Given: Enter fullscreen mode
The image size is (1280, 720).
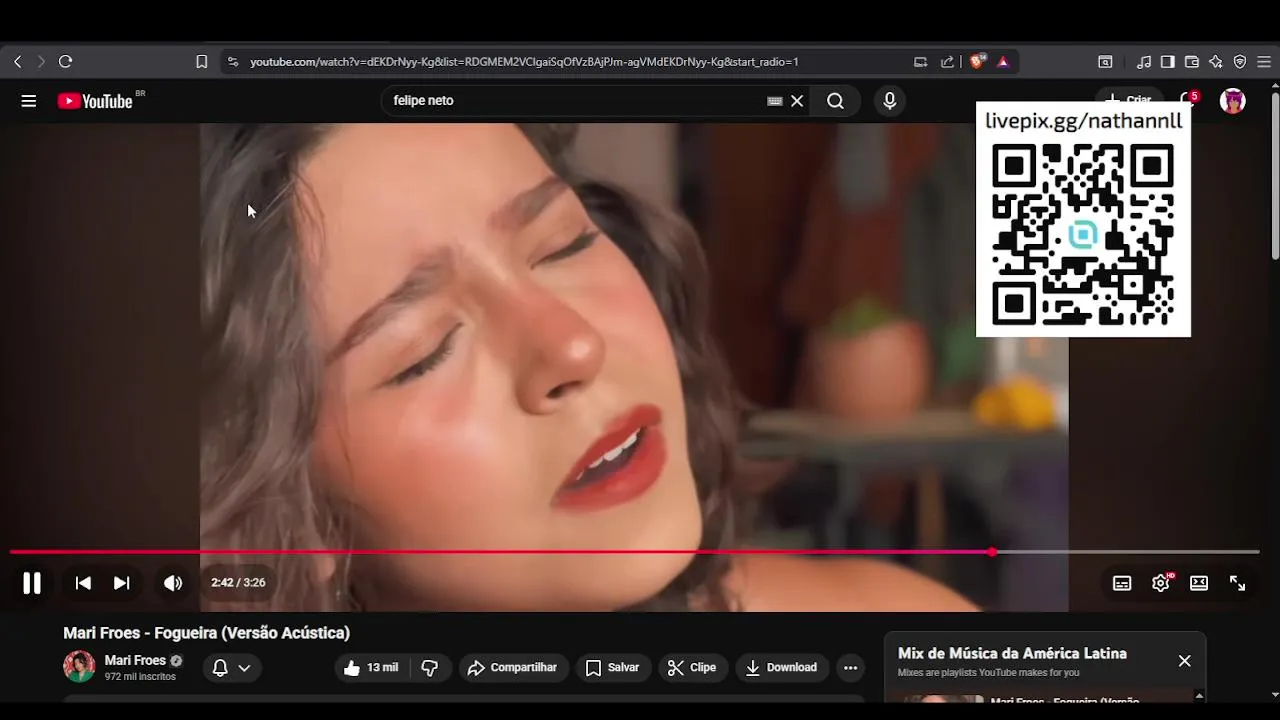Looking at the screenshot, I should (1237, 583).
